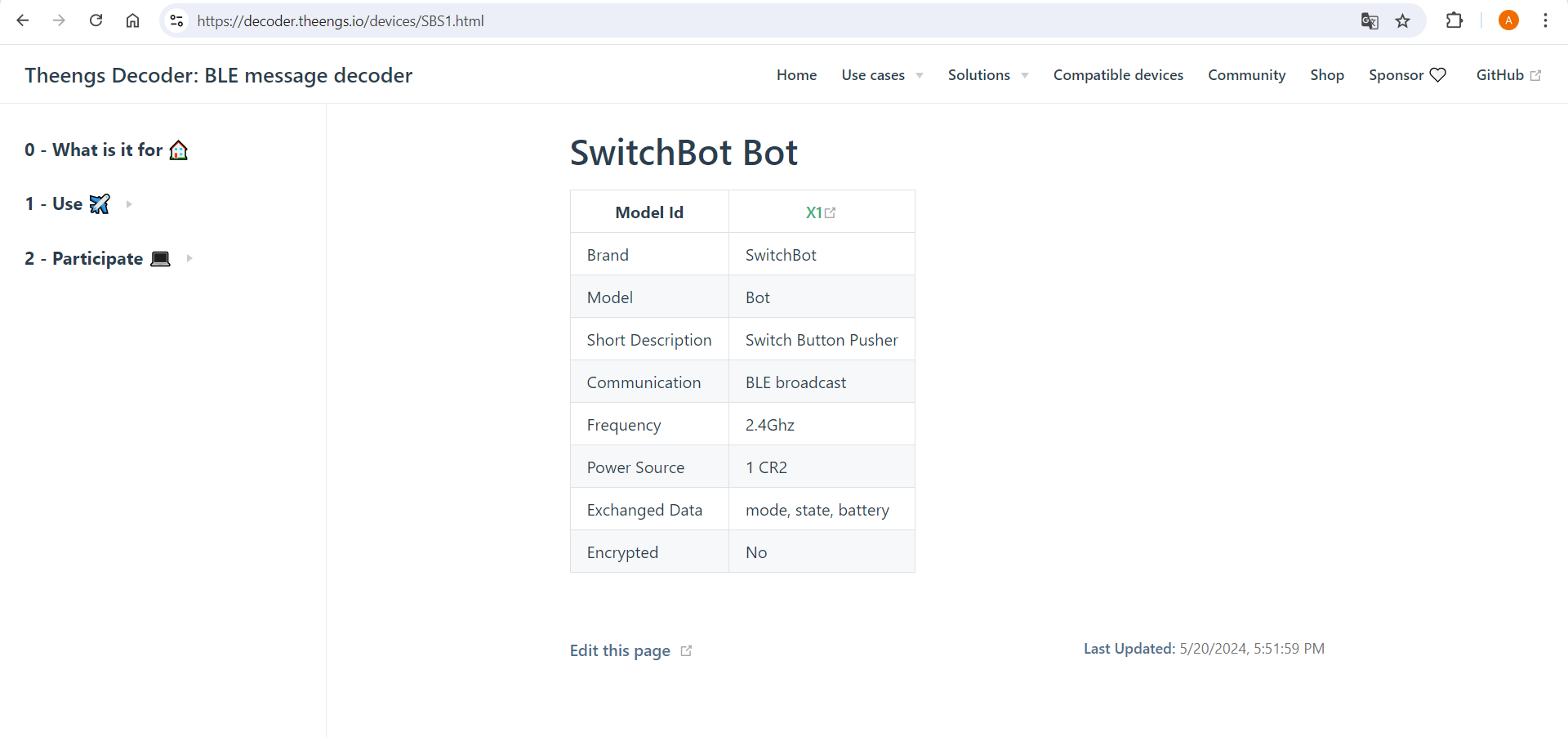This screenshot has height=737, width=1568.
Task: Click the GitHub external link icon
Action: [x=1535, y=75]
